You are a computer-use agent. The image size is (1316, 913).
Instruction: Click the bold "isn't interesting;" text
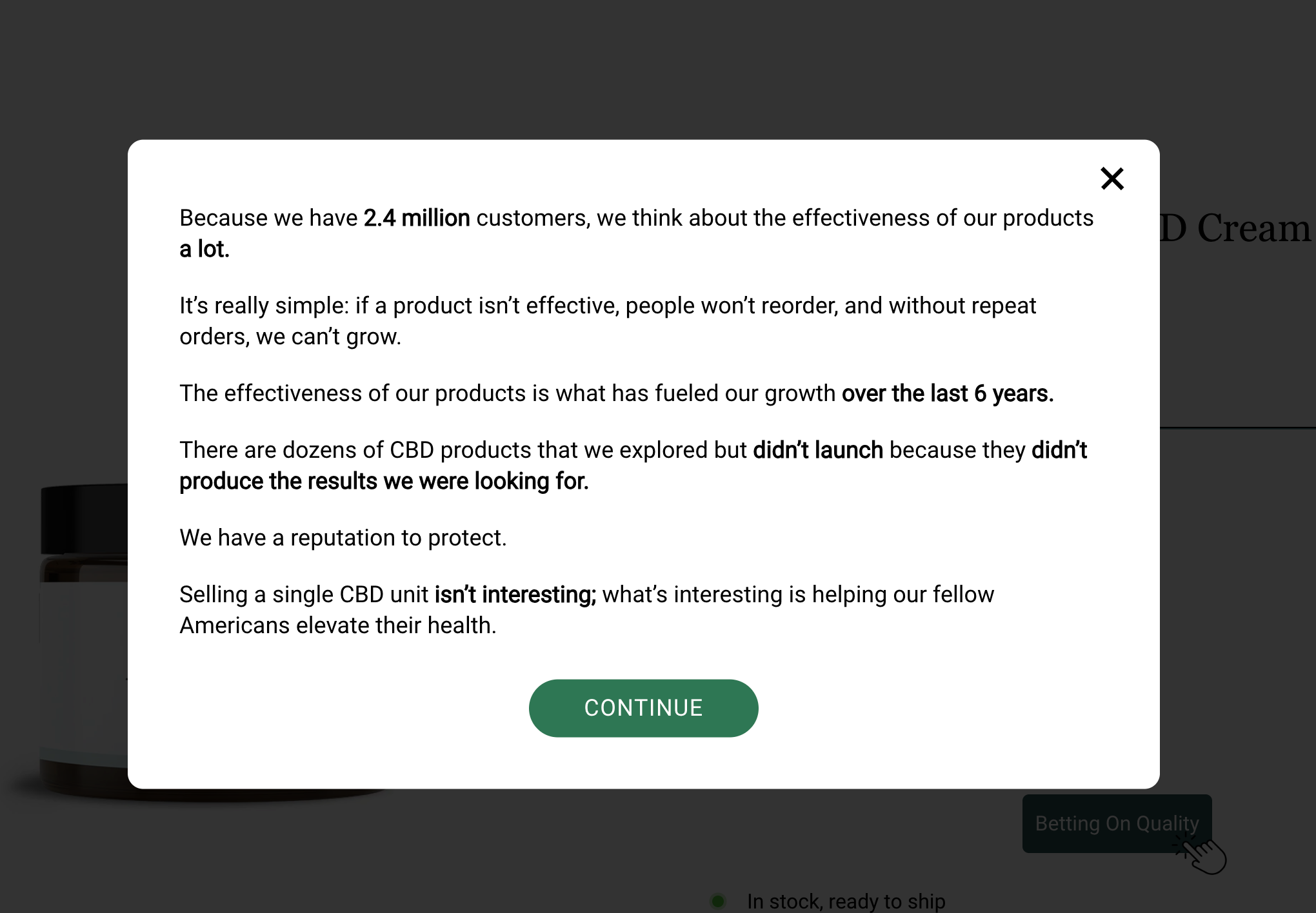point(515,594)
